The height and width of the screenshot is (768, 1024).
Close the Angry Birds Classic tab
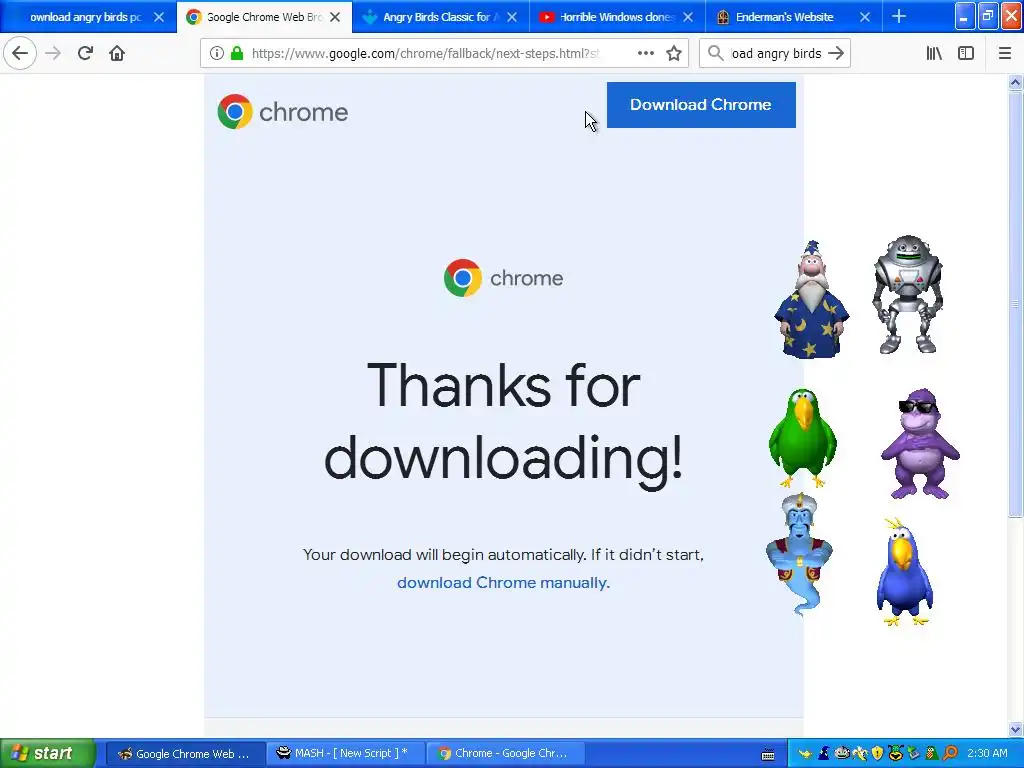pyautogui.click(x=512, y=17)
